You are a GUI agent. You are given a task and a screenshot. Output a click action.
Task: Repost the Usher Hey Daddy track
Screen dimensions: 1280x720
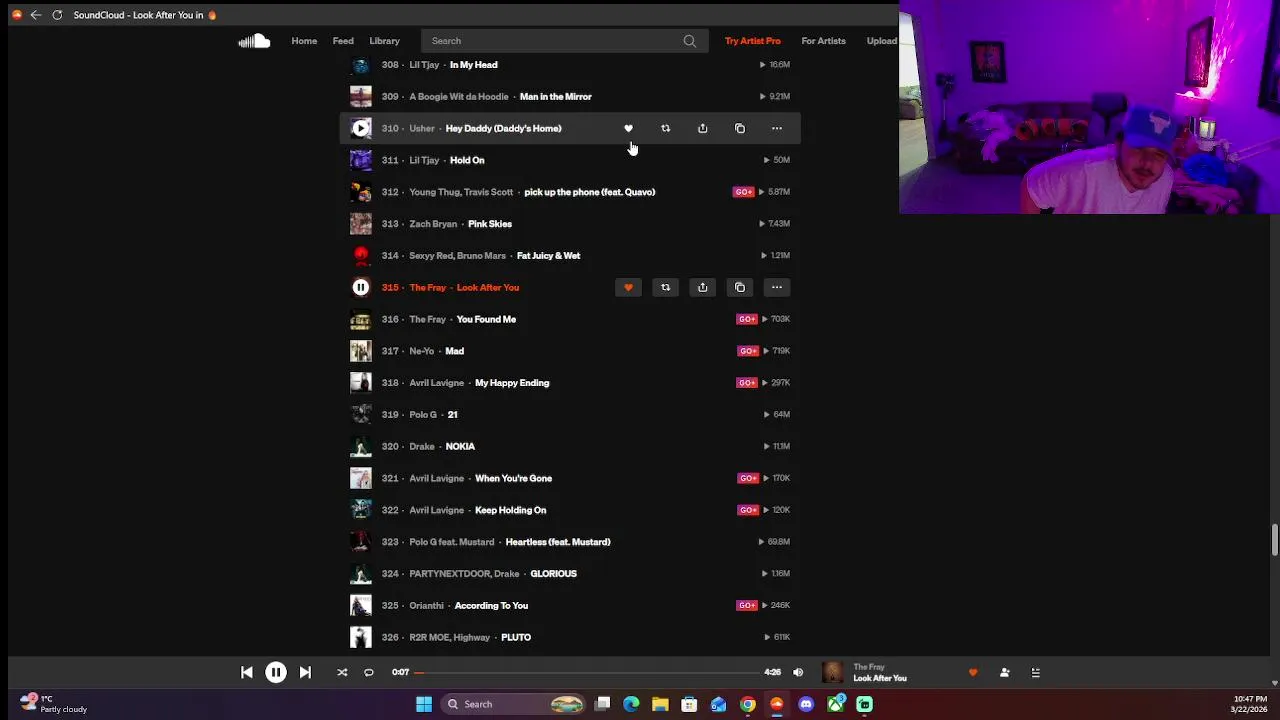click(x=665, y=128)
